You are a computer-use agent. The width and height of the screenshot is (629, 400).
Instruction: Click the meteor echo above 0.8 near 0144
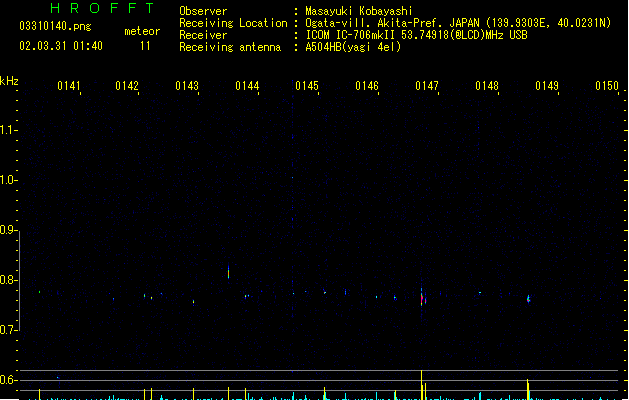coord(229,272)
